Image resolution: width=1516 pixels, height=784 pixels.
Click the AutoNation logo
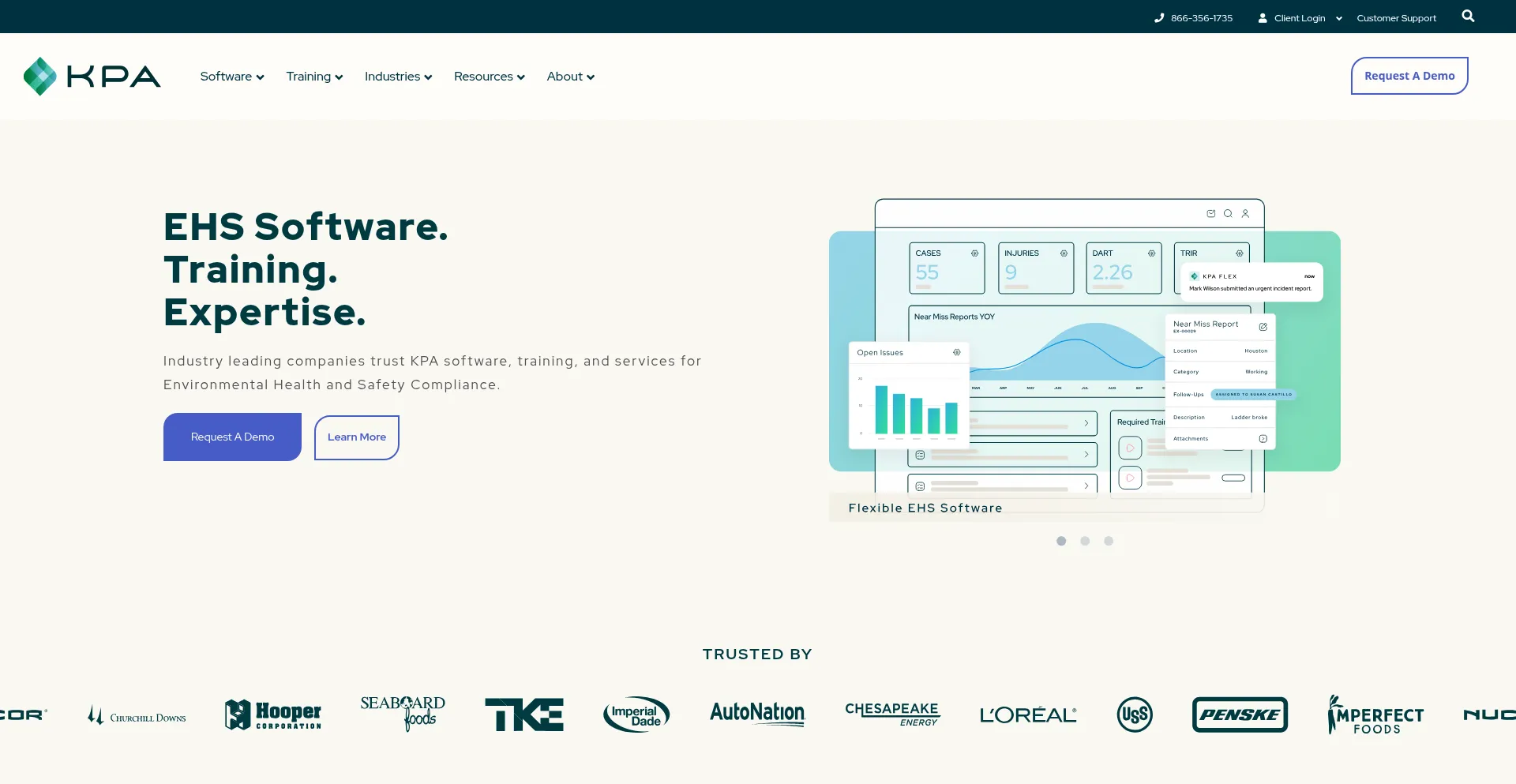tap(756, 714)
